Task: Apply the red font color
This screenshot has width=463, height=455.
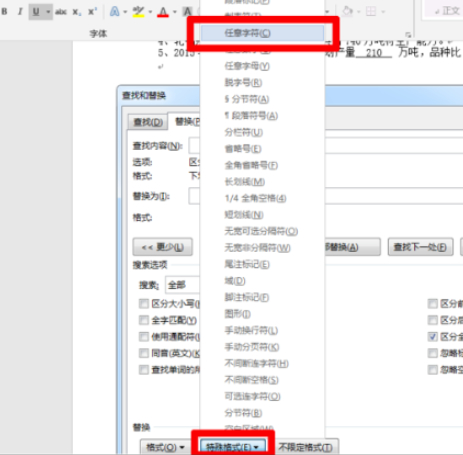Action: pos(163,12)
